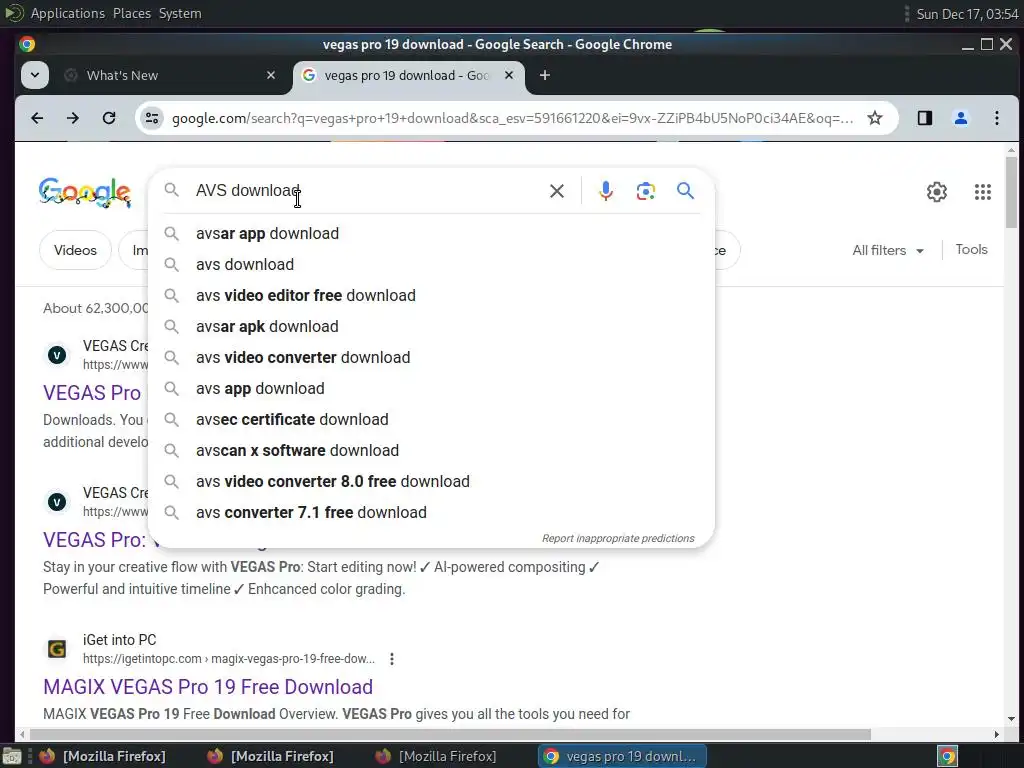Choose suggestion avs download
The image size is (1024, 768).
coord(432,264)
